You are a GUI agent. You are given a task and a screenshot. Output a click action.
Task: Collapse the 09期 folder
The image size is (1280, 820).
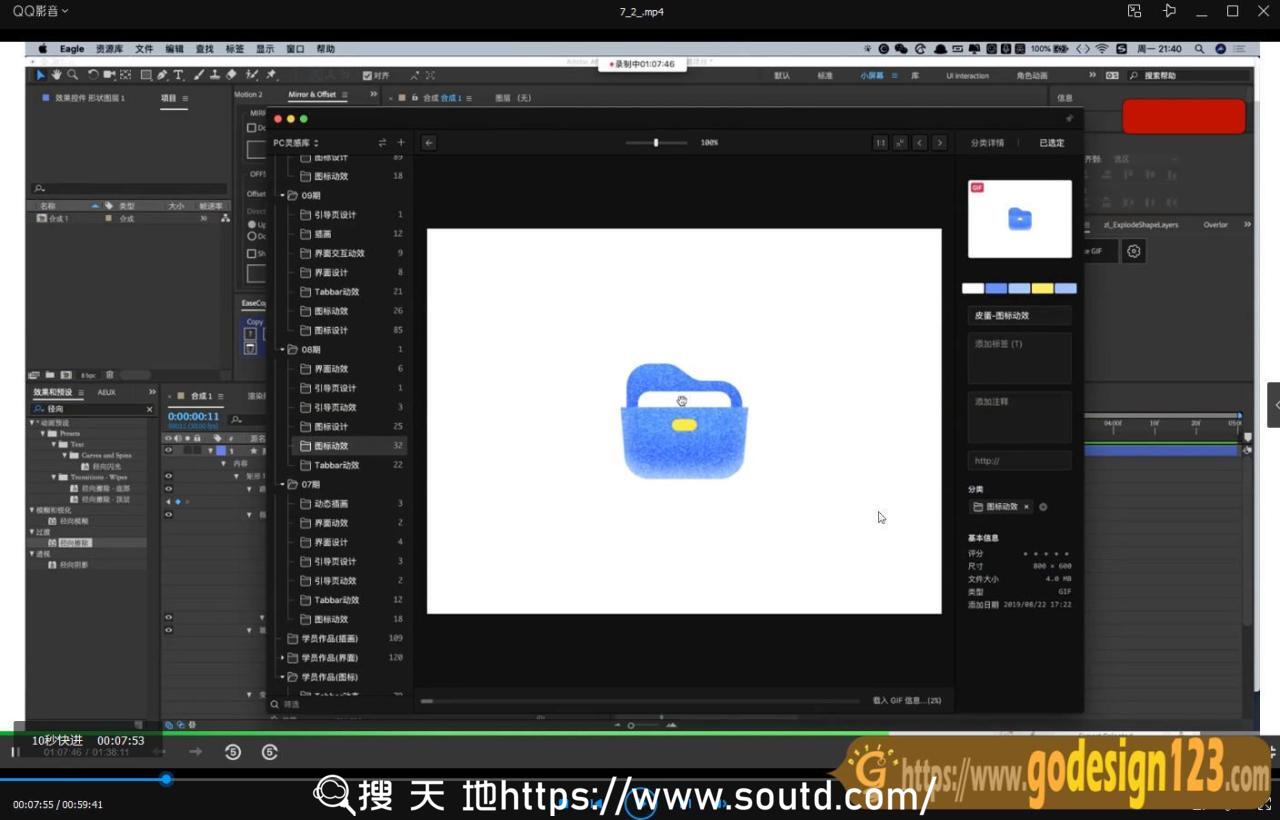pos(283,196)
